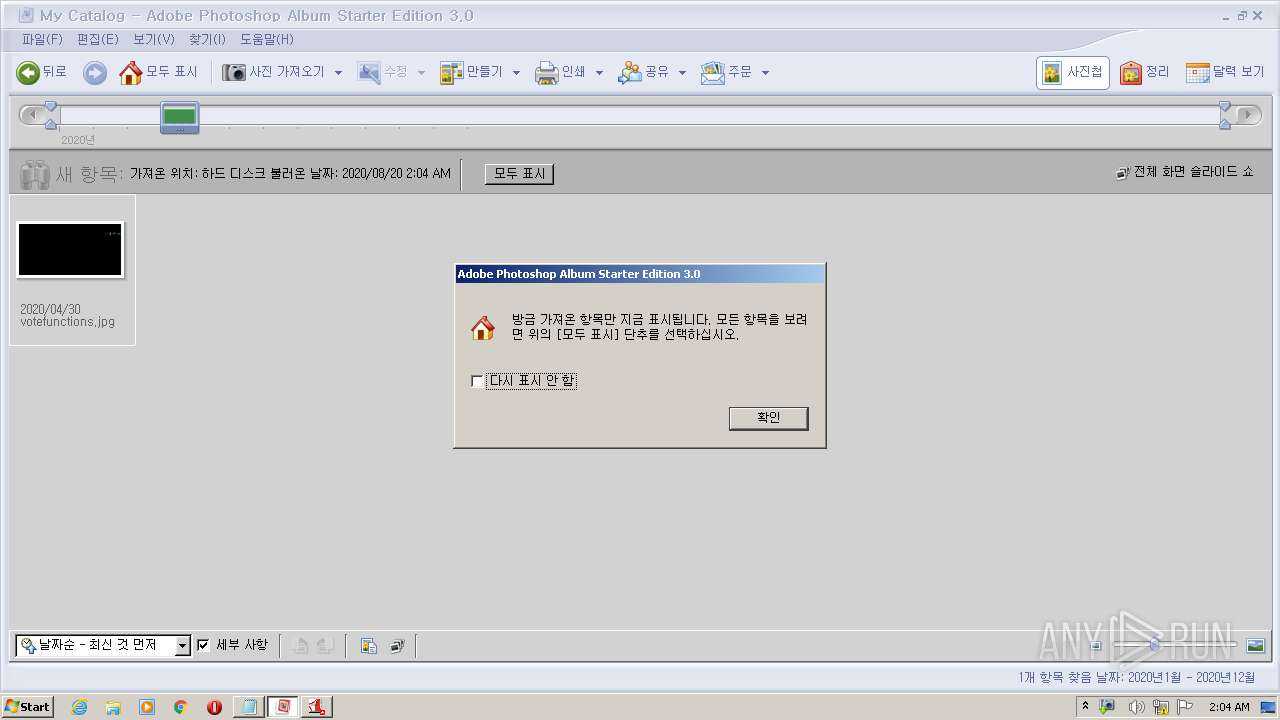Open Windows Media Player taskbar icon
Screen dimensions: 1280x720
147,707
